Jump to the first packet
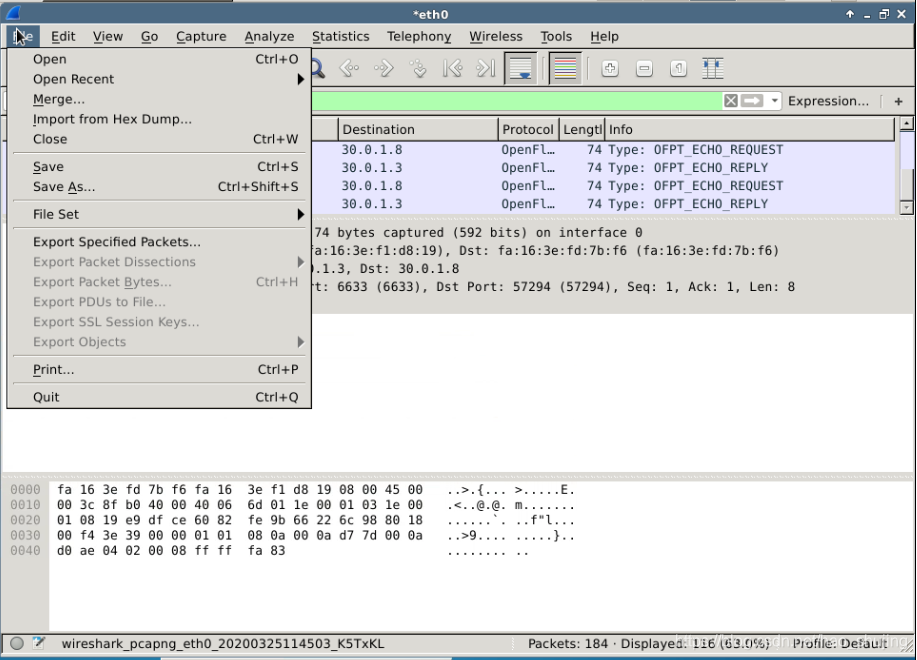The width and height of the screenshot is (917, 660). [452, 68]
